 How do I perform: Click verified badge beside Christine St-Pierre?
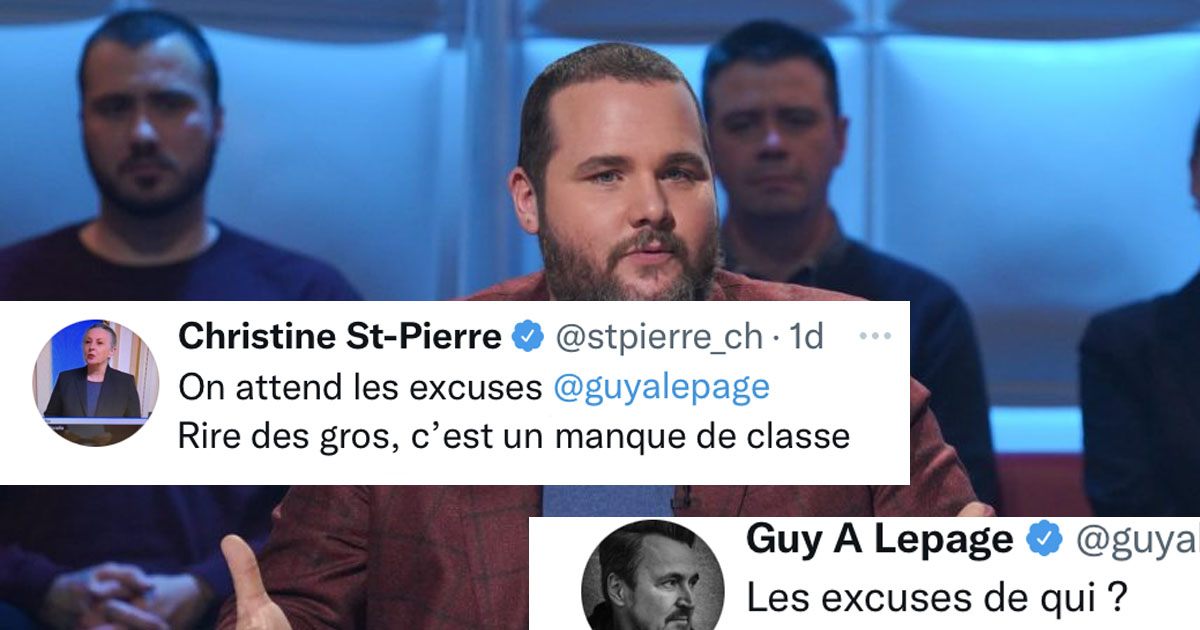526,339
